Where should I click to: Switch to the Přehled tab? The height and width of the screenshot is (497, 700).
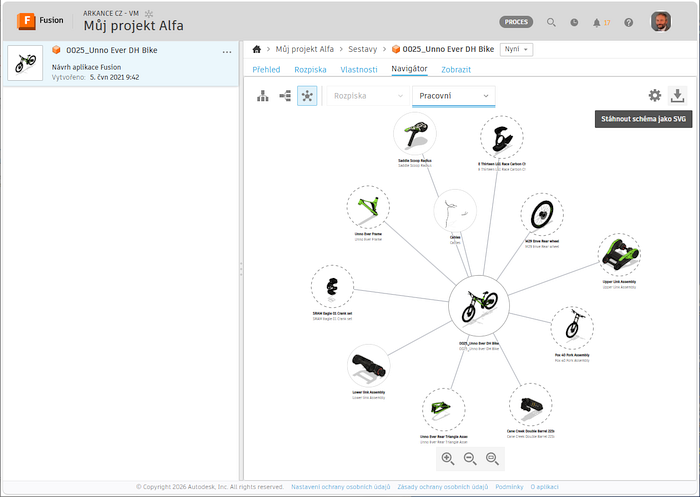click(x=267, y=70)
